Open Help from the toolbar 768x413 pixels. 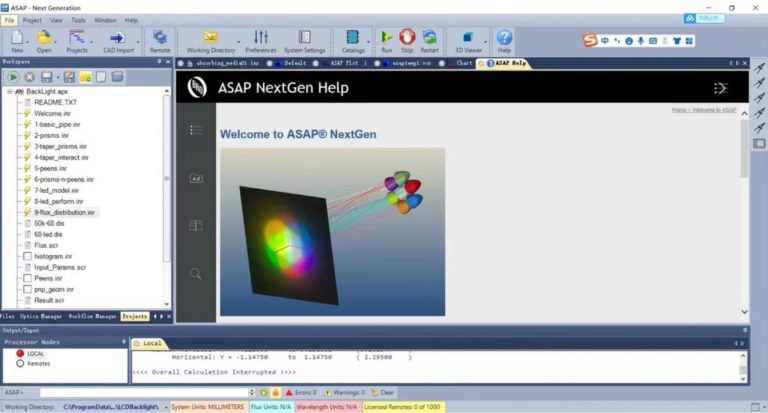point(504,41)
